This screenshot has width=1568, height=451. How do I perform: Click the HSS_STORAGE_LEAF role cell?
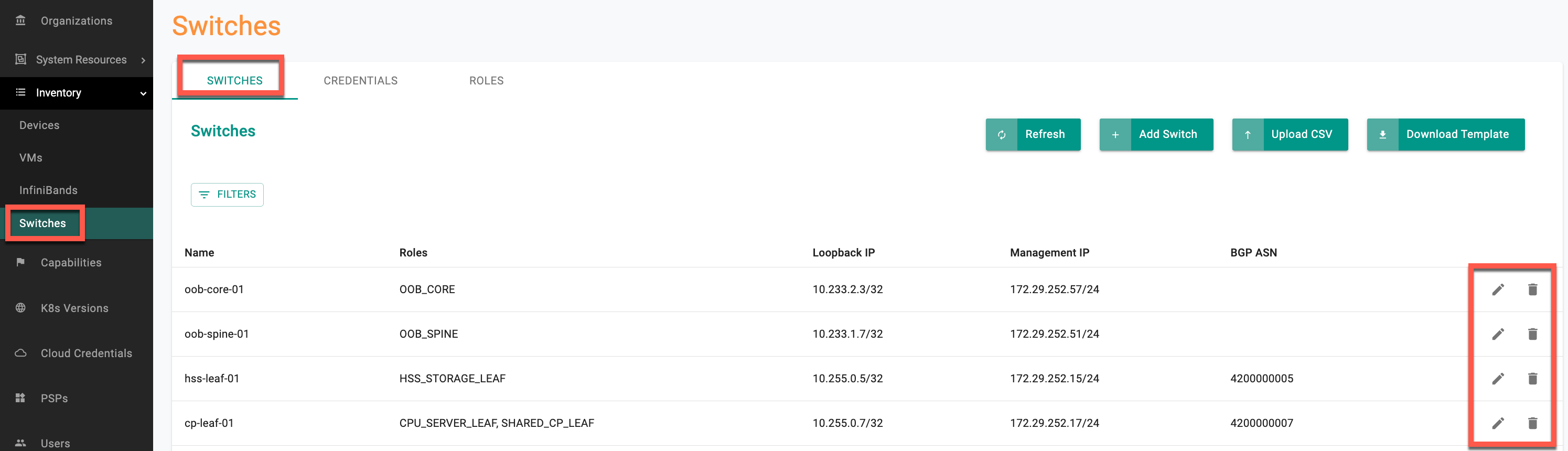[x=452, y=378]
